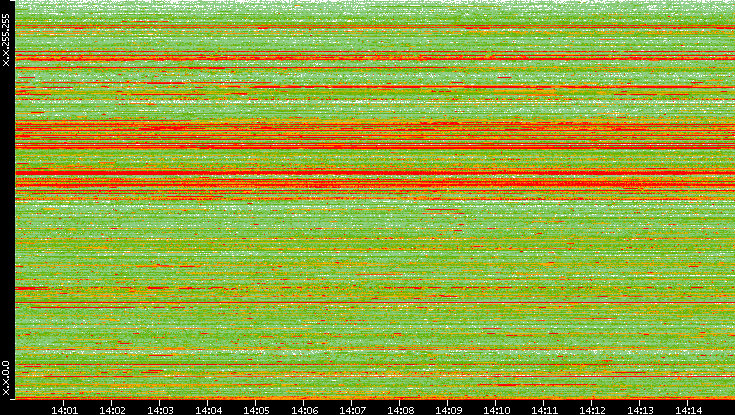Select the 14:05 time axis label
The image size is (735, 415).
[256, 410]
